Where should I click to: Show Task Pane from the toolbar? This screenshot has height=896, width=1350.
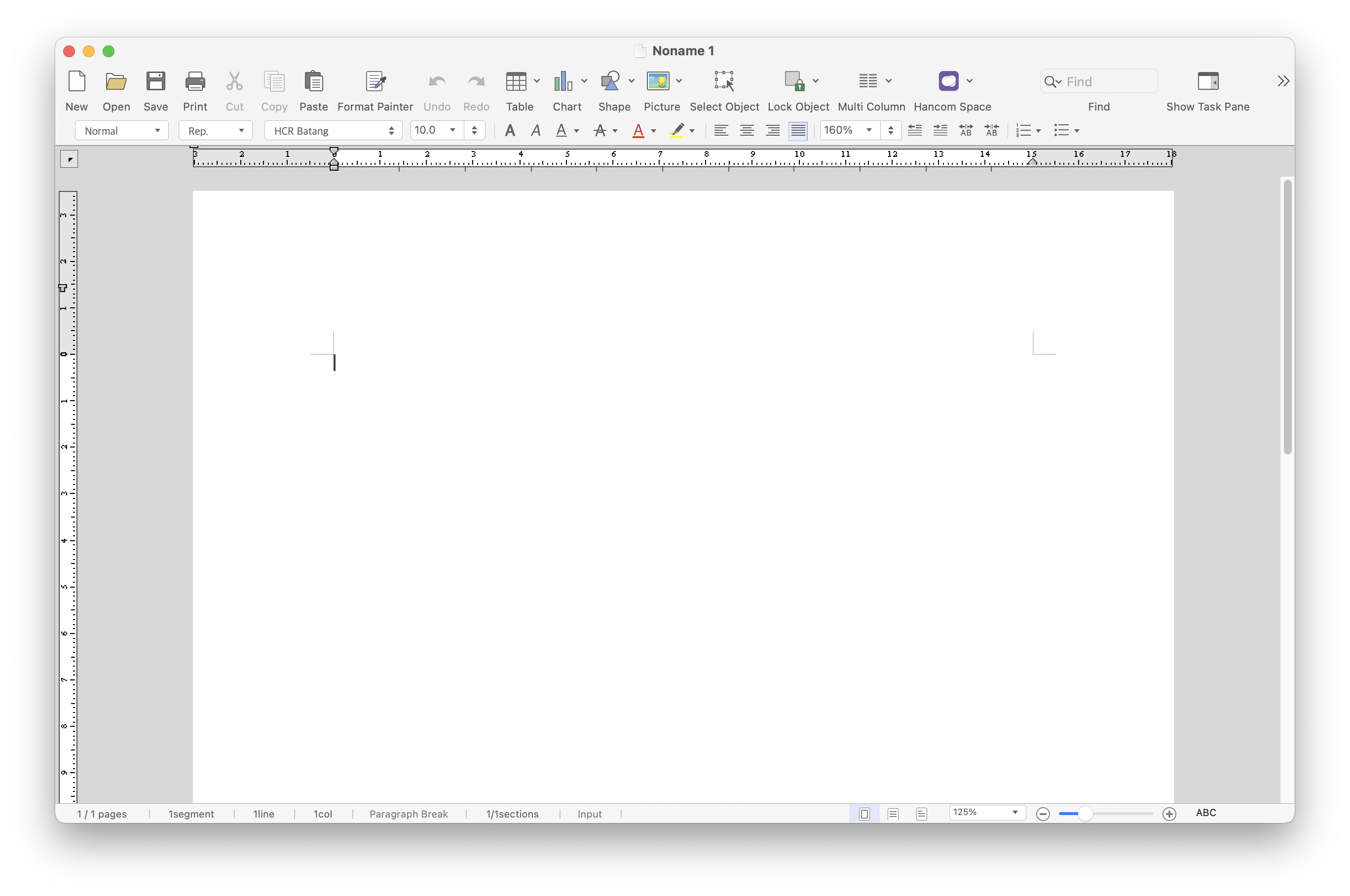[x=1208, y=82]
